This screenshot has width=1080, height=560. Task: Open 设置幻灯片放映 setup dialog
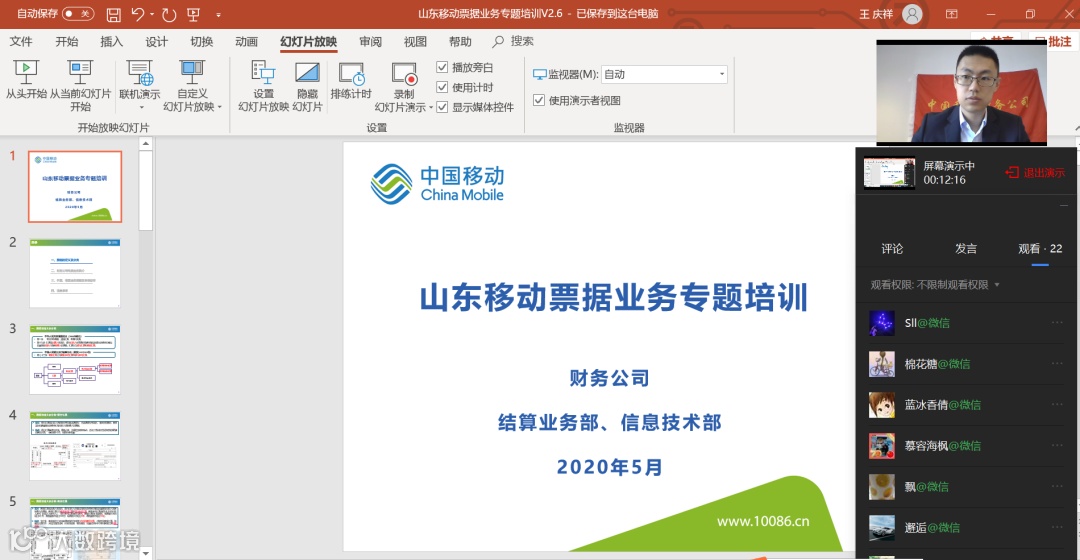[x=263, y=85]
